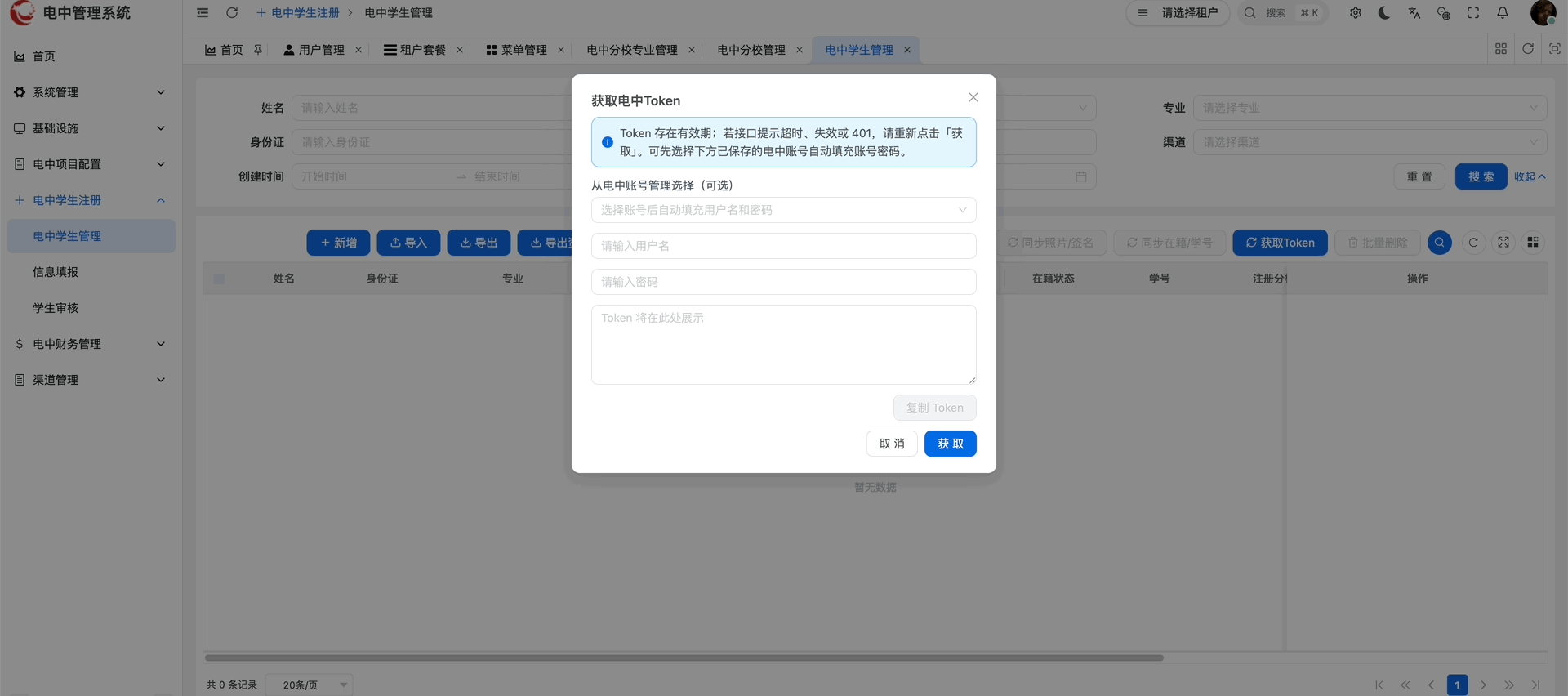Close the 电中分校管理 tab

pyautogui.click(x=800, y=50)
